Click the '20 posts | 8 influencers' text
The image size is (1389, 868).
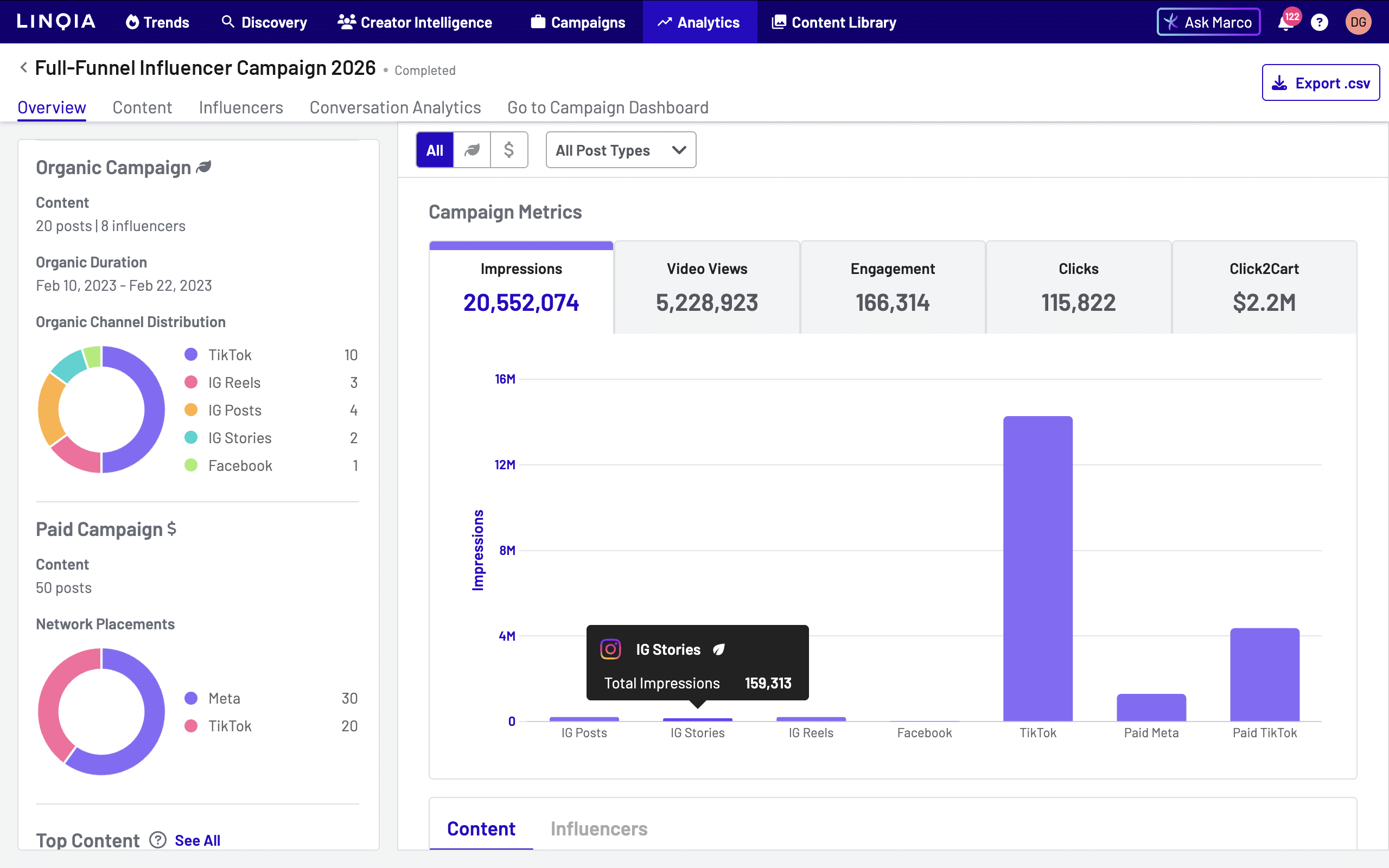pos(111,226)
